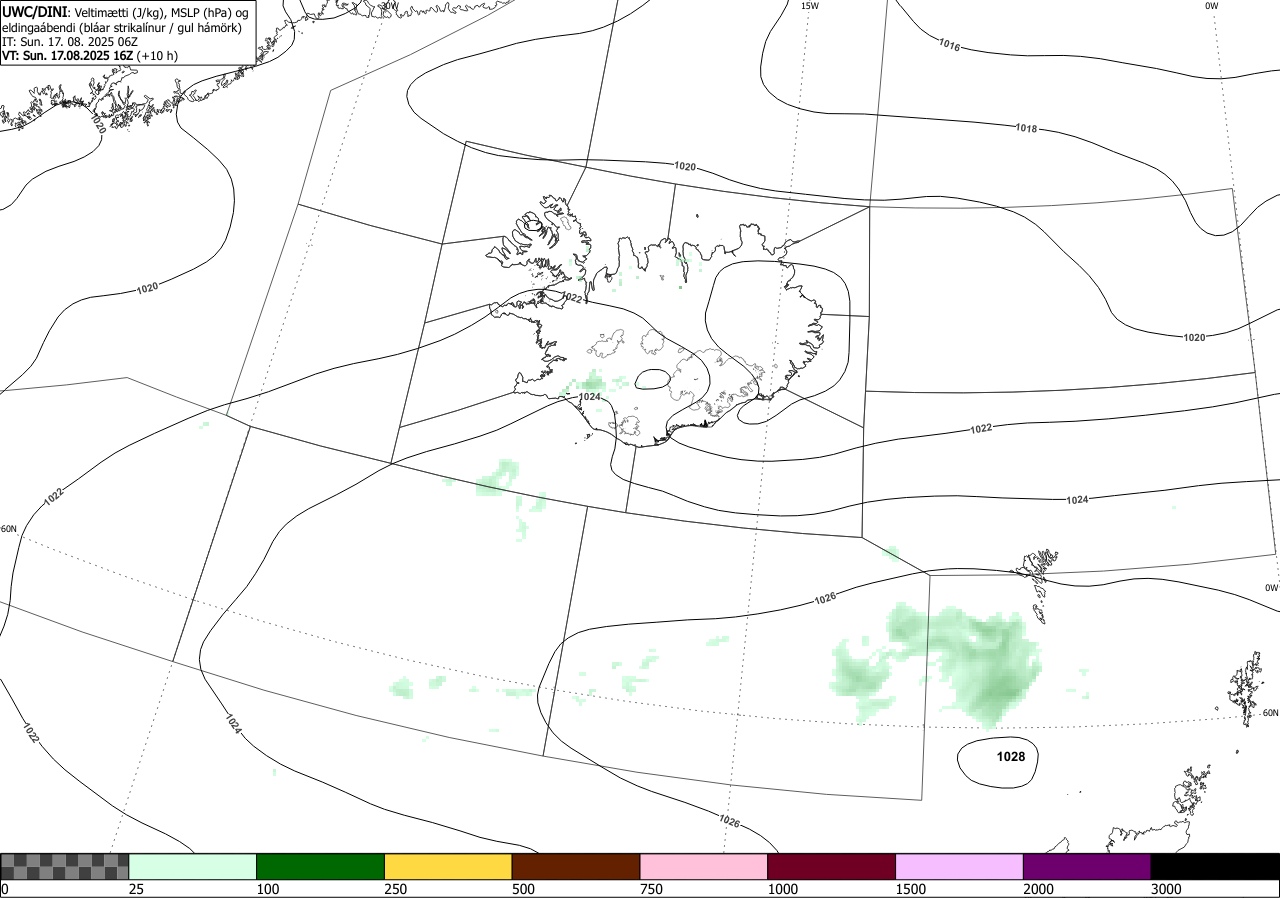Pick the dark red 1000–1500 legend swatch

tap(832, 866)
